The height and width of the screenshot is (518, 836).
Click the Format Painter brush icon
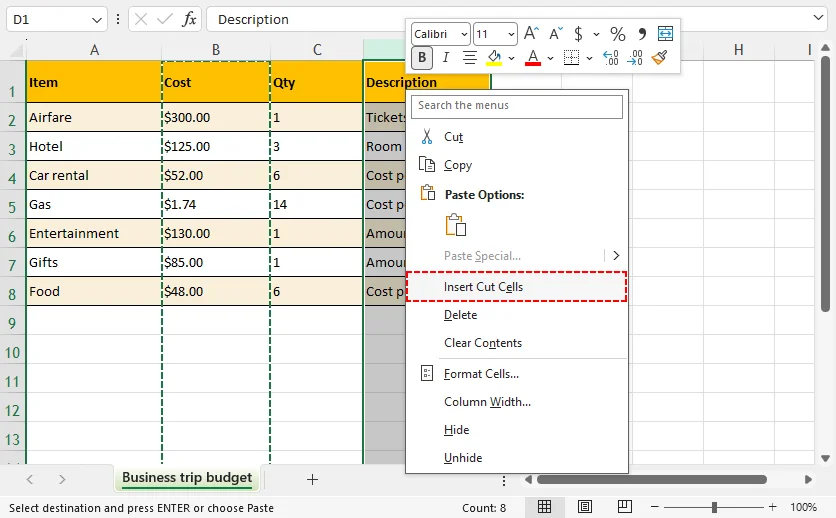[660, 58]
